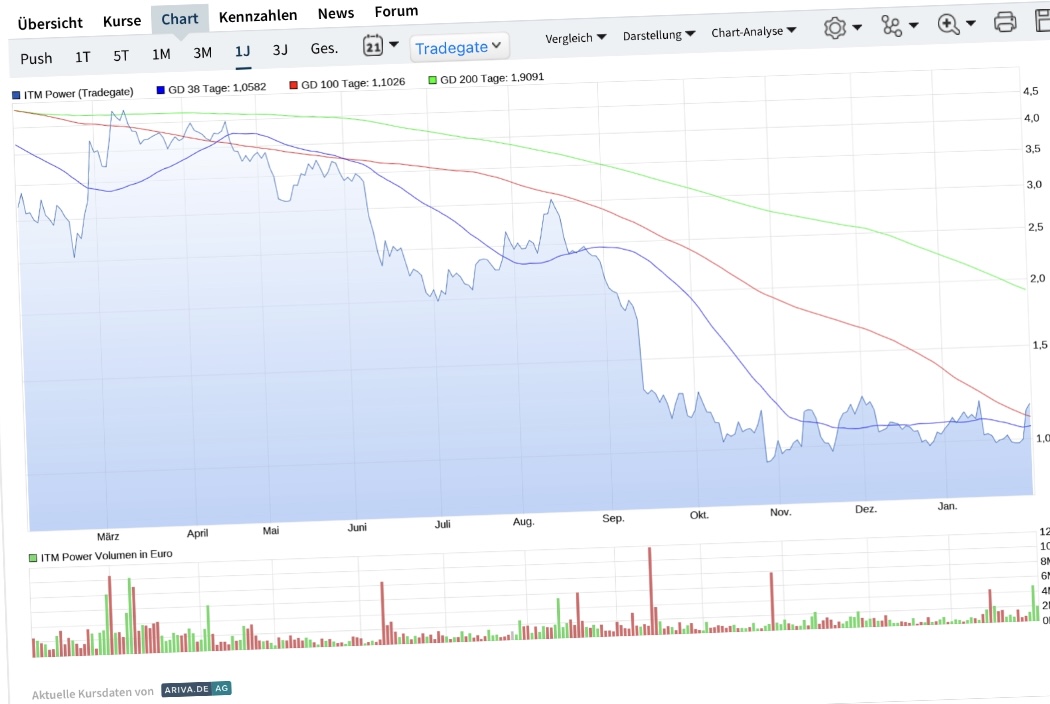Select the 1J timeframe
1050x704 pixels.
tap(242, 52)
